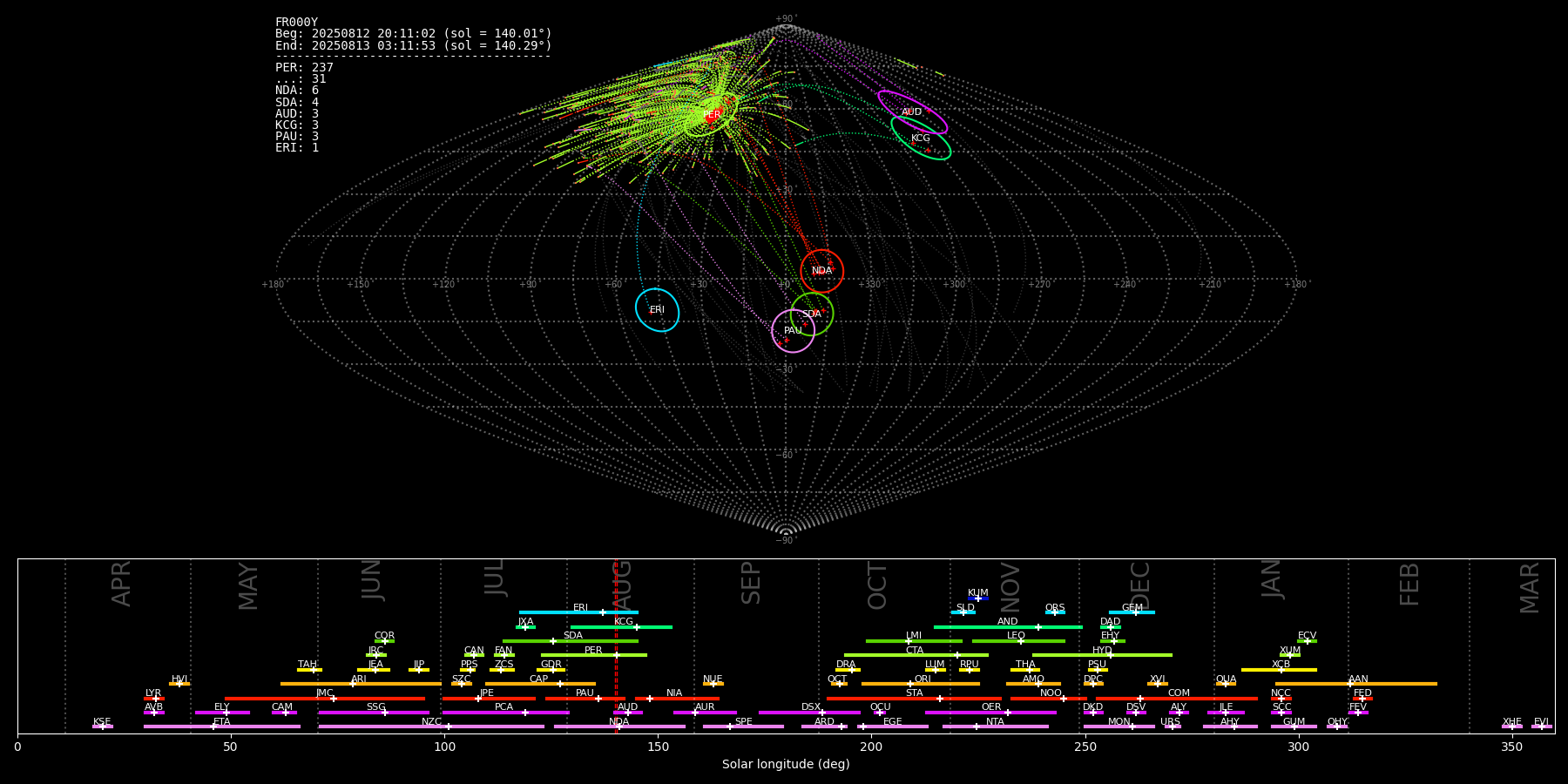Click the NDA: 6 count in legend
Screen dimensions: 1568x784
tap(297, 91)
